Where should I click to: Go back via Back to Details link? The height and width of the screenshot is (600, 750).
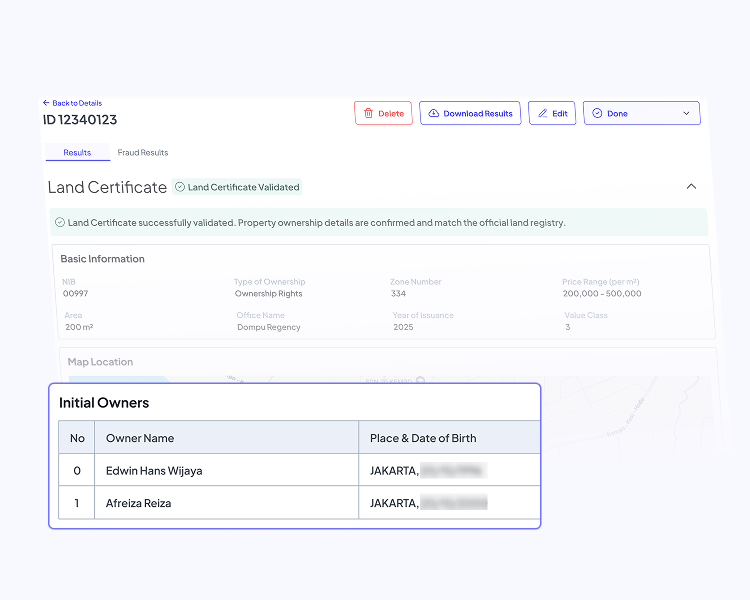76,103
